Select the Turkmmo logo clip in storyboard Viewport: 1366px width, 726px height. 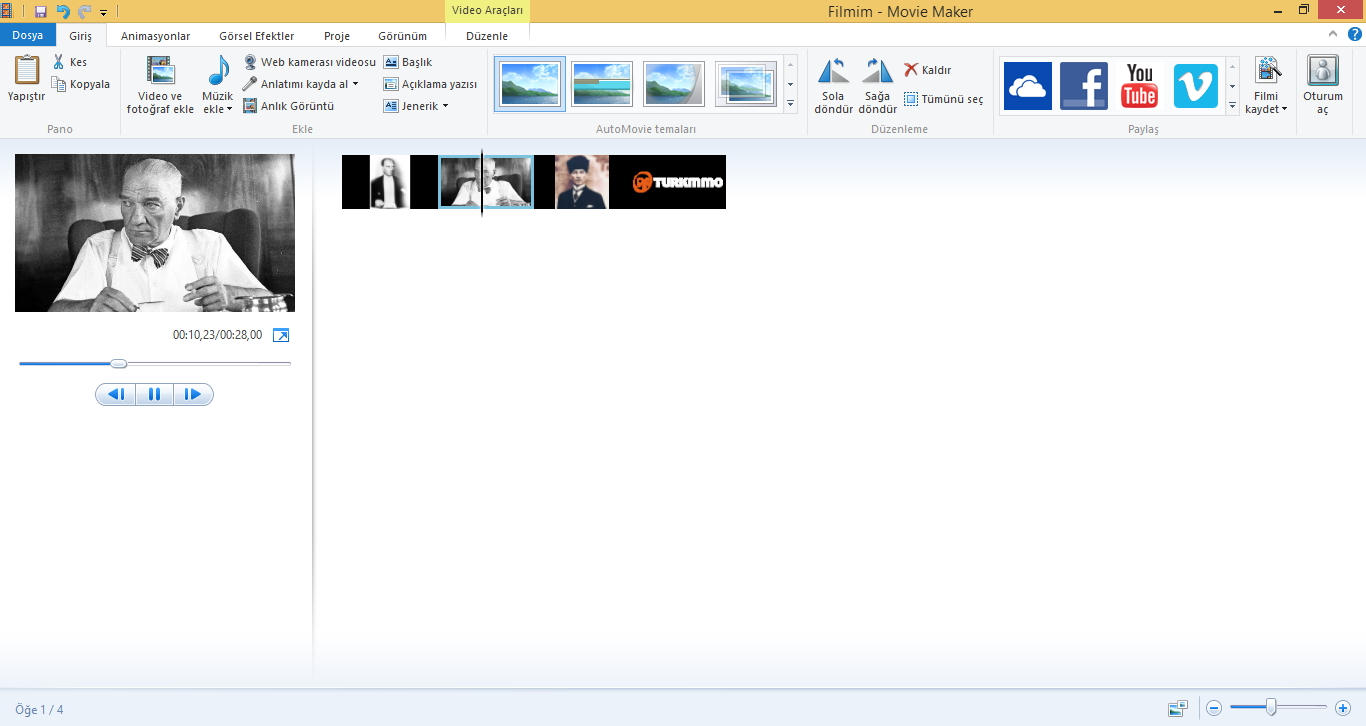pyautogui.click(x=677, y=182)
